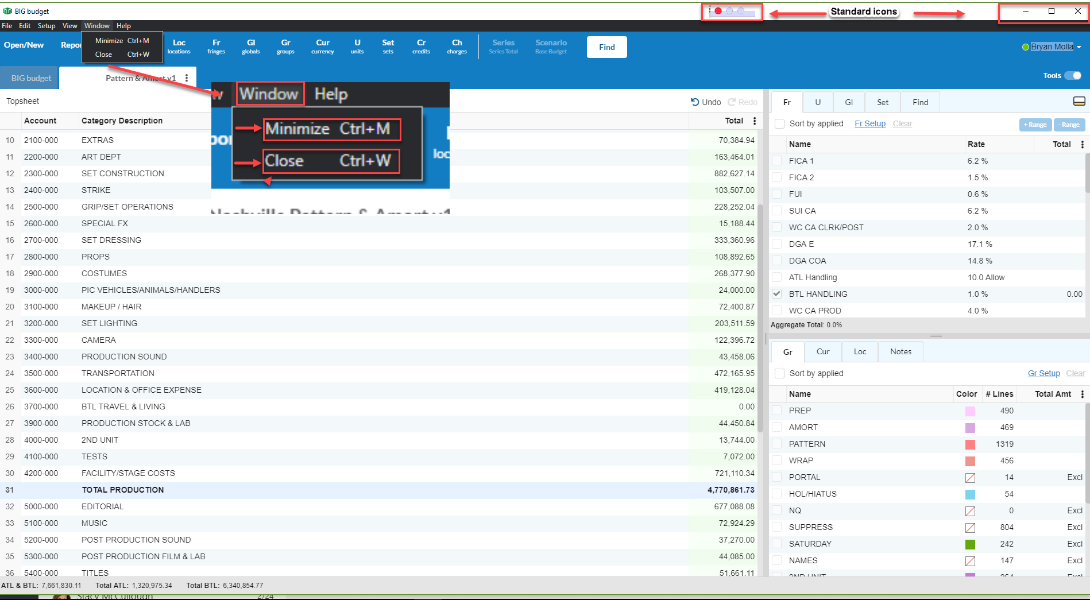Select the SET CONSTRUCTION account row
This screenshot has height=600, width=1090.
(x=380, y=173)
